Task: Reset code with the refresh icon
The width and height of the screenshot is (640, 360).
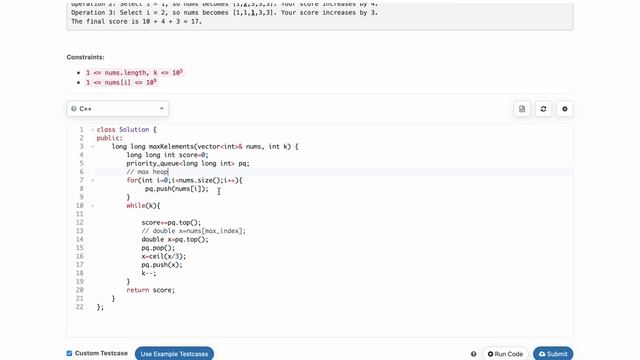Action: 543,109
